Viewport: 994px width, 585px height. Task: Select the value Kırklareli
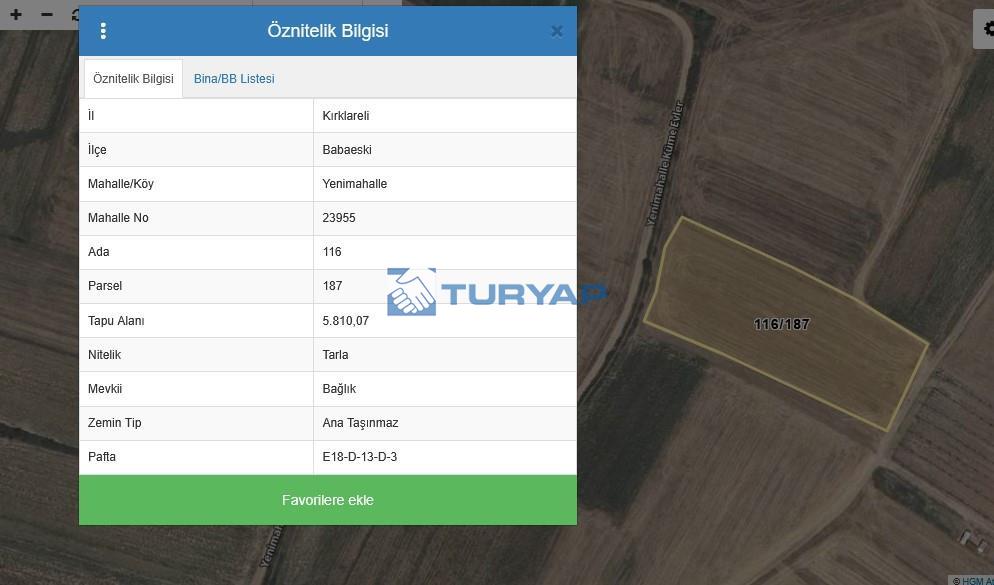tap(345, 116)
